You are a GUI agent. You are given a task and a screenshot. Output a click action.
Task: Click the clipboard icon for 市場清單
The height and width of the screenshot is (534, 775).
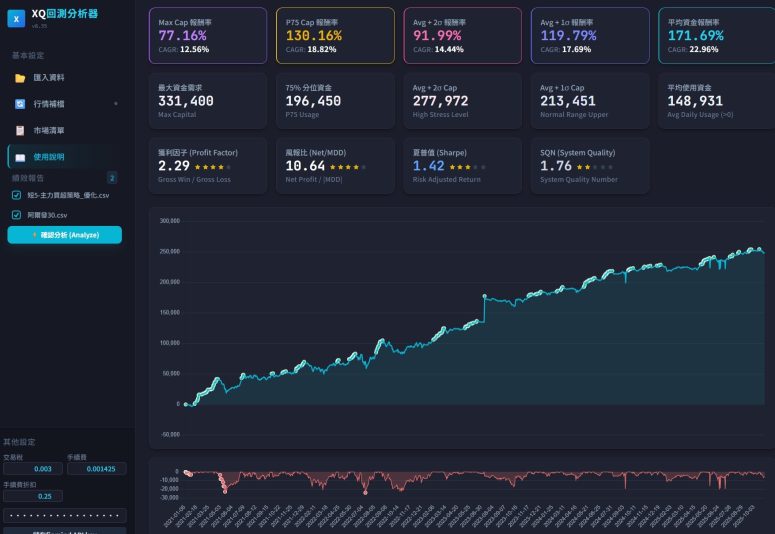coord(20,130)
